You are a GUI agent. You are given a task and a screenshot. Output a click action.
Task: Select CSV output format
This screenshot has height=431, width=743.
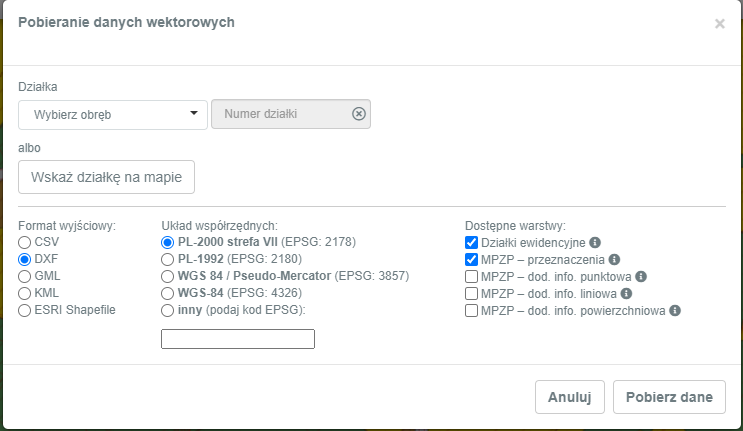coord(25,242)
